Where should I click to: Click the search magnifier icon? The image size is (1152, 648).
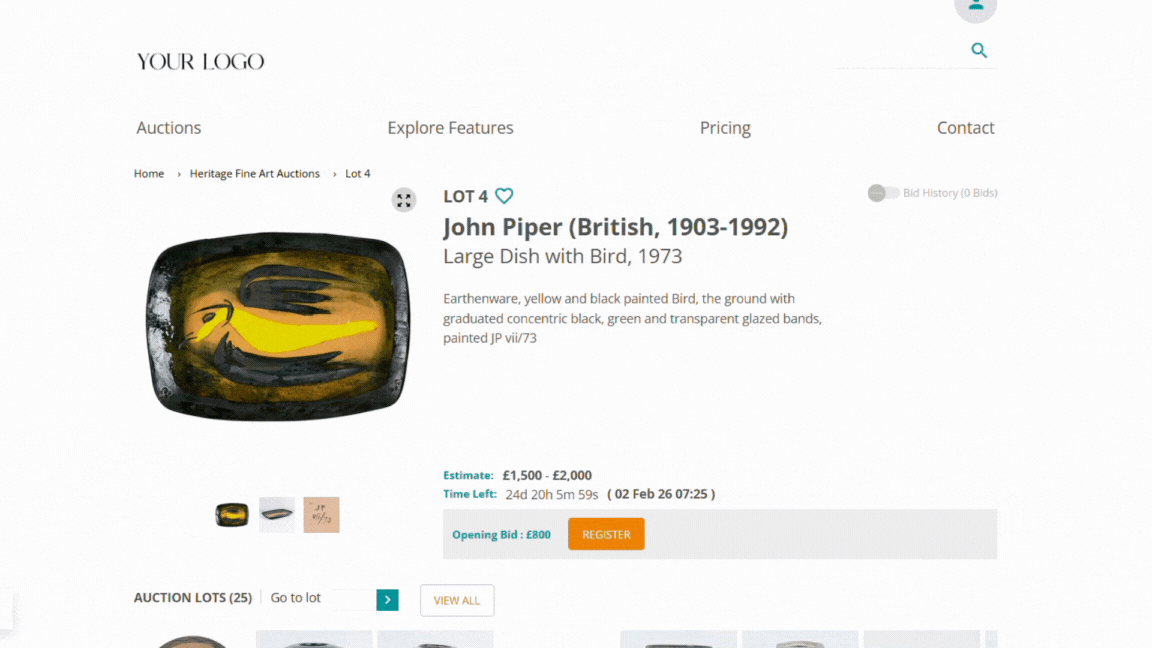tap(979, 50)
